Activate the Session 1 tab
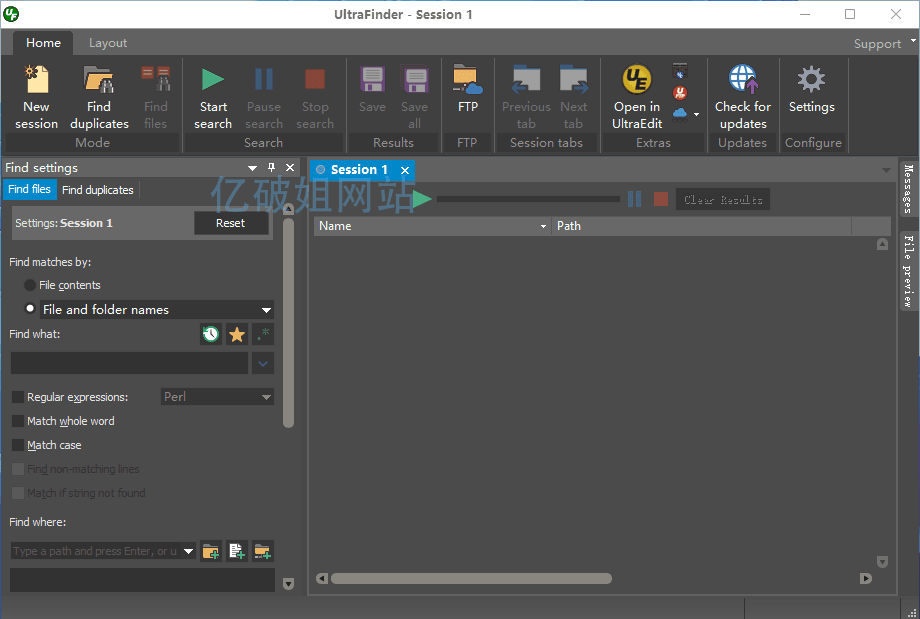 click(x=359, y=170)
